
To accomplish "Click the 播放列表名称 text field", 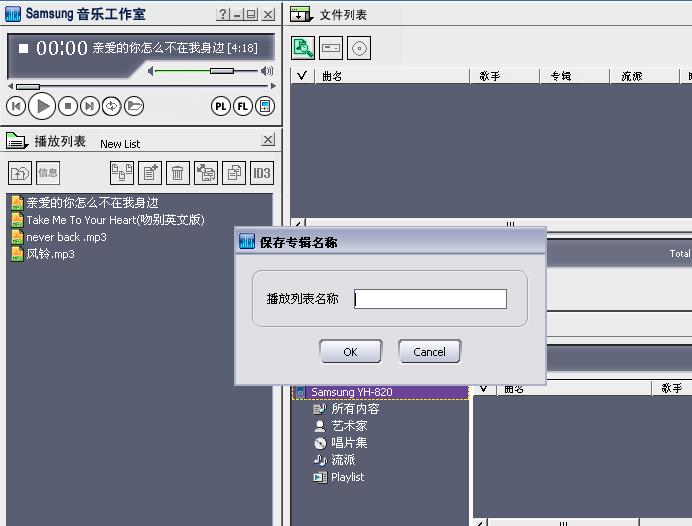I will point(430,299).
